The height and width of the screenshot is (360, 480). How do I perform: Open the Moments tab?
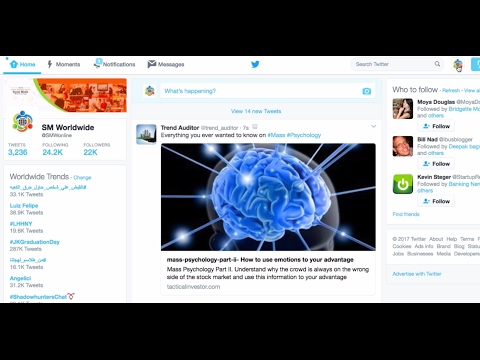(64, 64)
